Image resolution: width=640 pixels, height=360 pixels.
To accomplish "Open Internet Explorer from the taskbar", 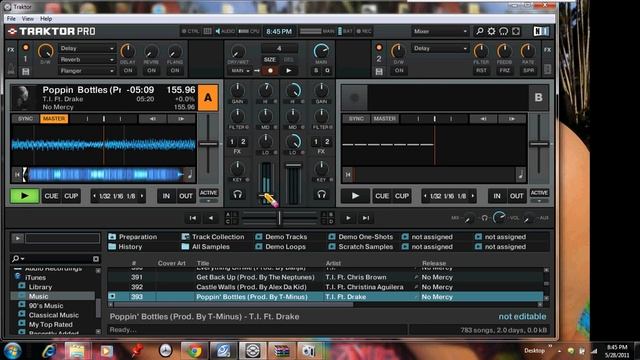I will pyautogui.click(x=49, y=351).
